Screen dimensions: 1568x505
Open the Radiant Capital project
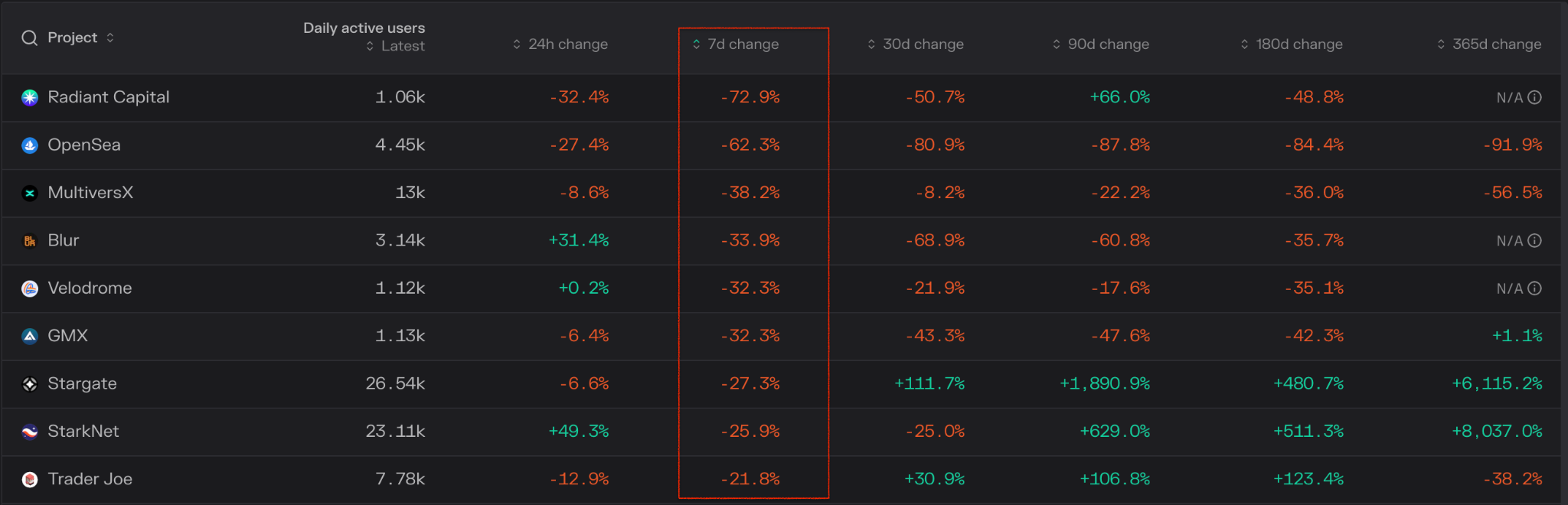(x=109, y=97)
